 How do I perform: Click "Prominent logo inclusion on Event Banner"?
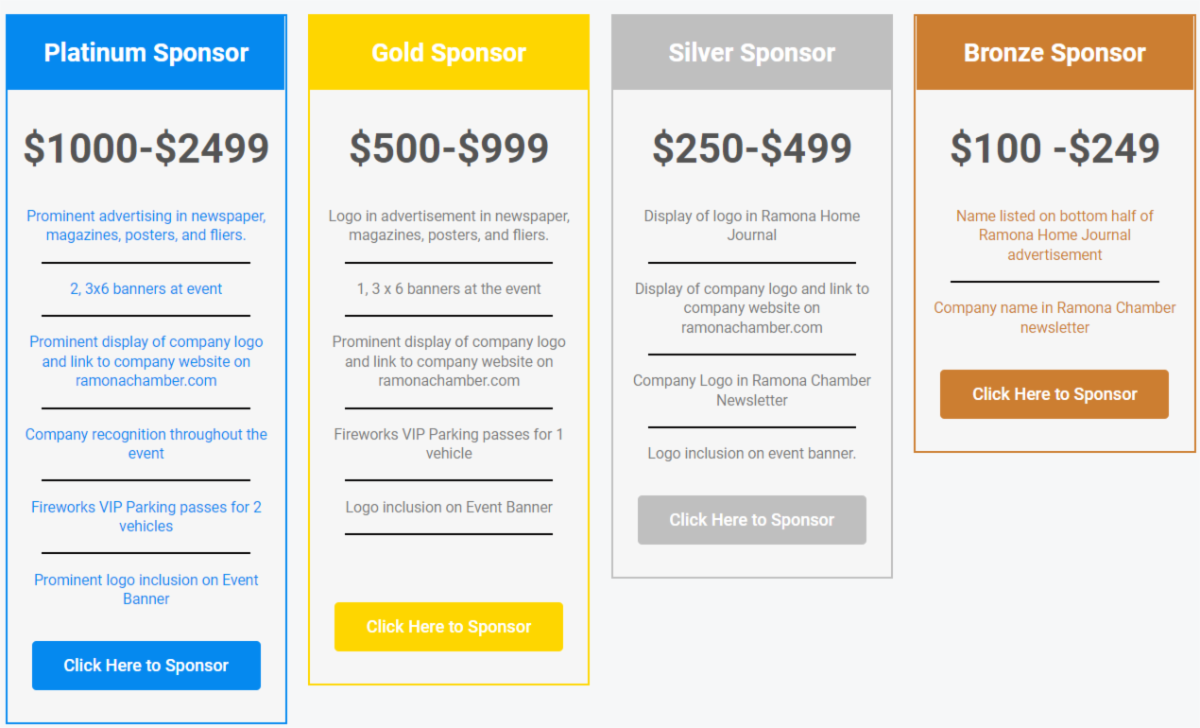(146, 589)
